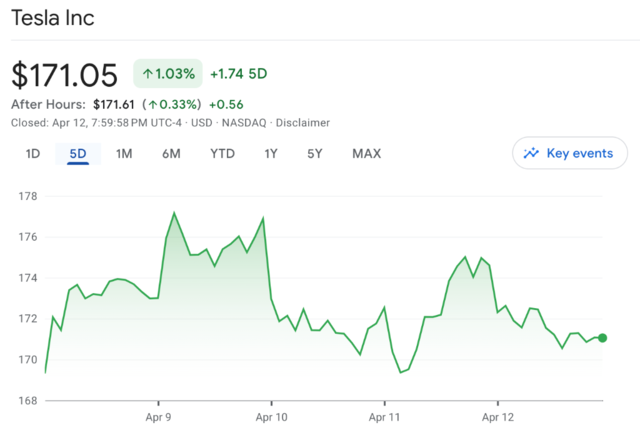The width and height of the screenshot is (640, 430).
Task: Click the green up-arrow in percentage badge
Action: [x=148, y=73]
